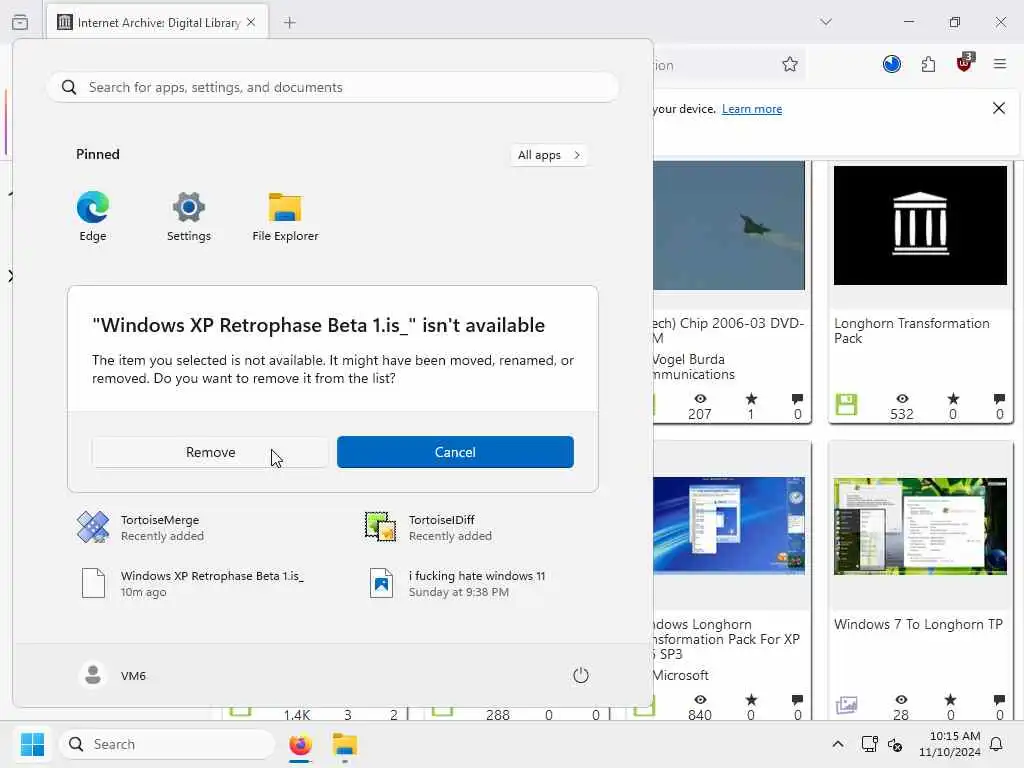Open the Windows 7 To Longhorn TP thumbnail
The image size is (1024, 768).
pyautogui.click(x=920, y=526)
